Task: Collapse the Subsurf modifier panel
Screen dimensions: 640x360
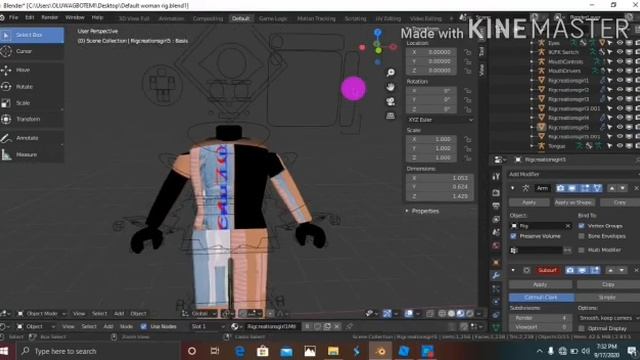Action: click(513, 270)
